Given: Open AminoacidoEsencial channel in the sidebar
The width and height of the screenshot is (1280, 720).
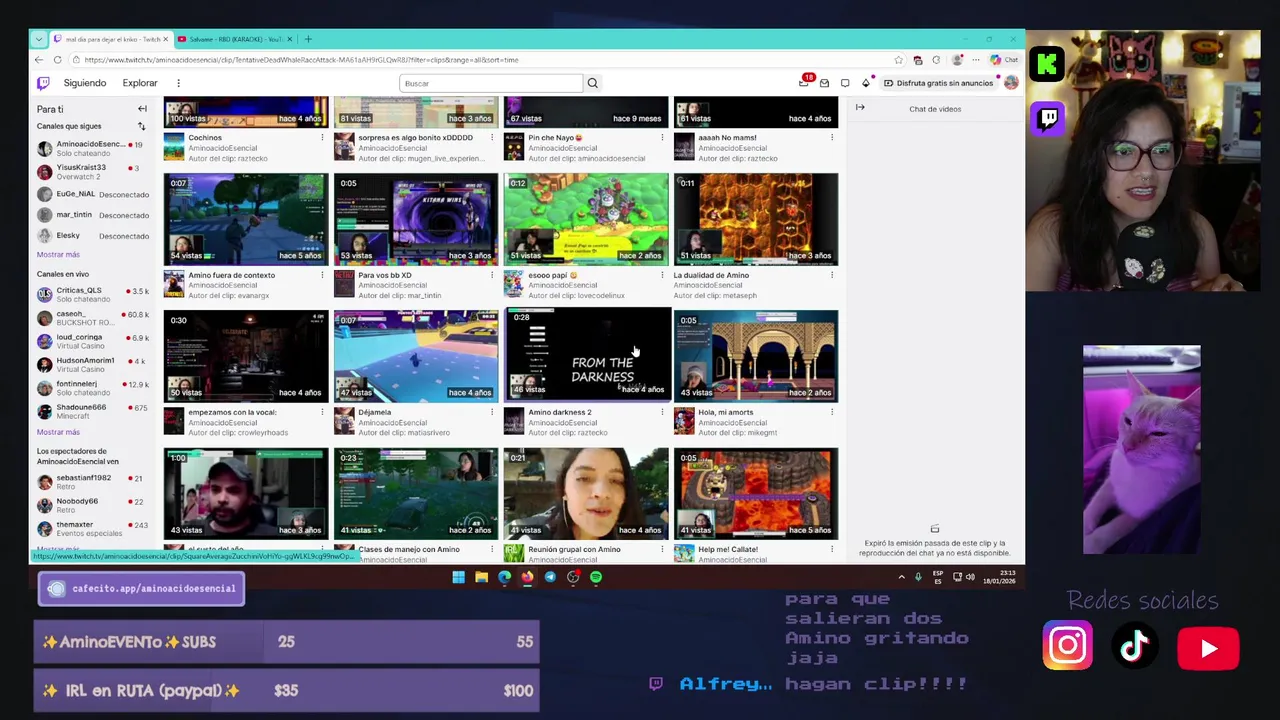Looking at the screenshot, I should click(92, 148).
